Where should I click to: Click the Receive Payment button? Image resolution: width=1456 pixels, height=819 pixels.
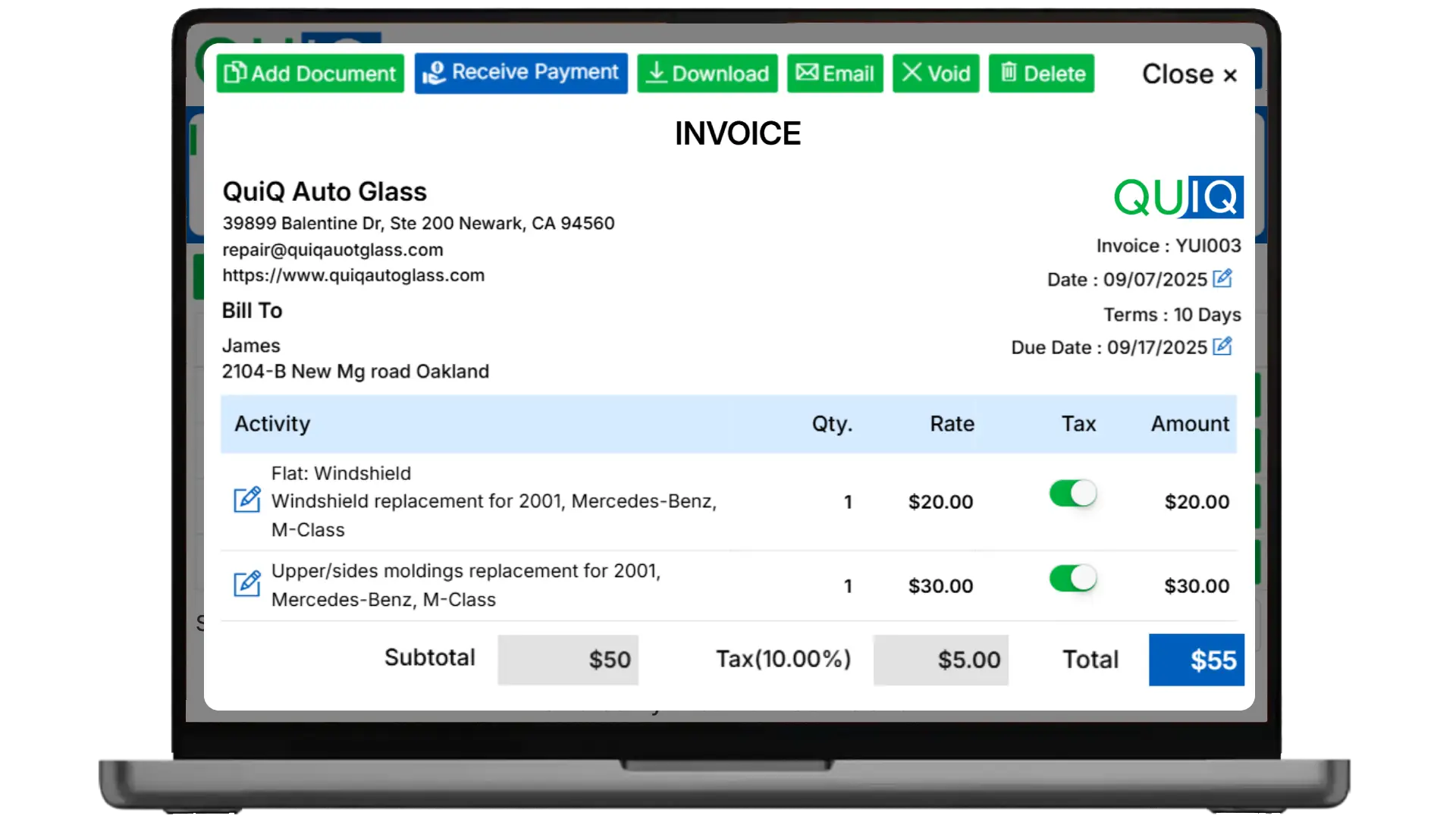[521, 73]
